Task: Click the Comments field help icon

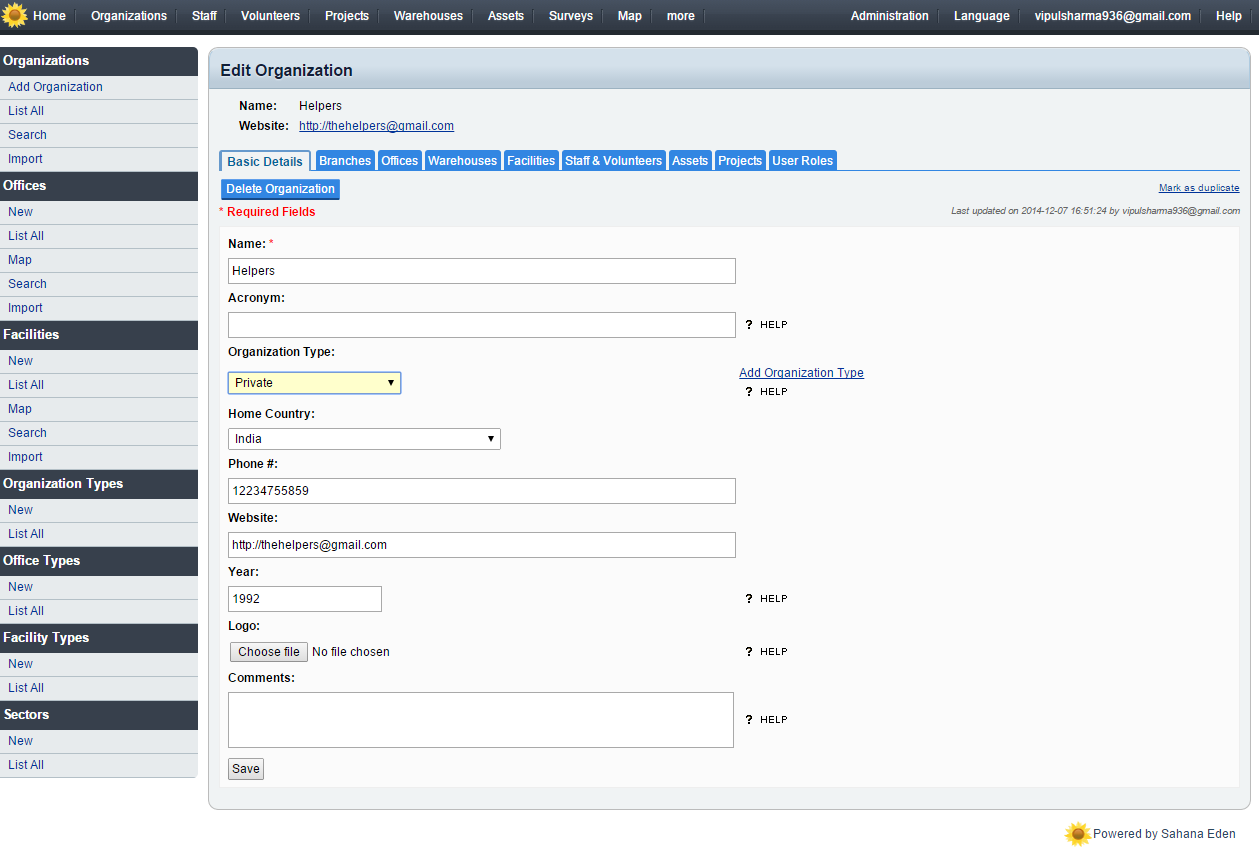Action: tap(749, 720)
